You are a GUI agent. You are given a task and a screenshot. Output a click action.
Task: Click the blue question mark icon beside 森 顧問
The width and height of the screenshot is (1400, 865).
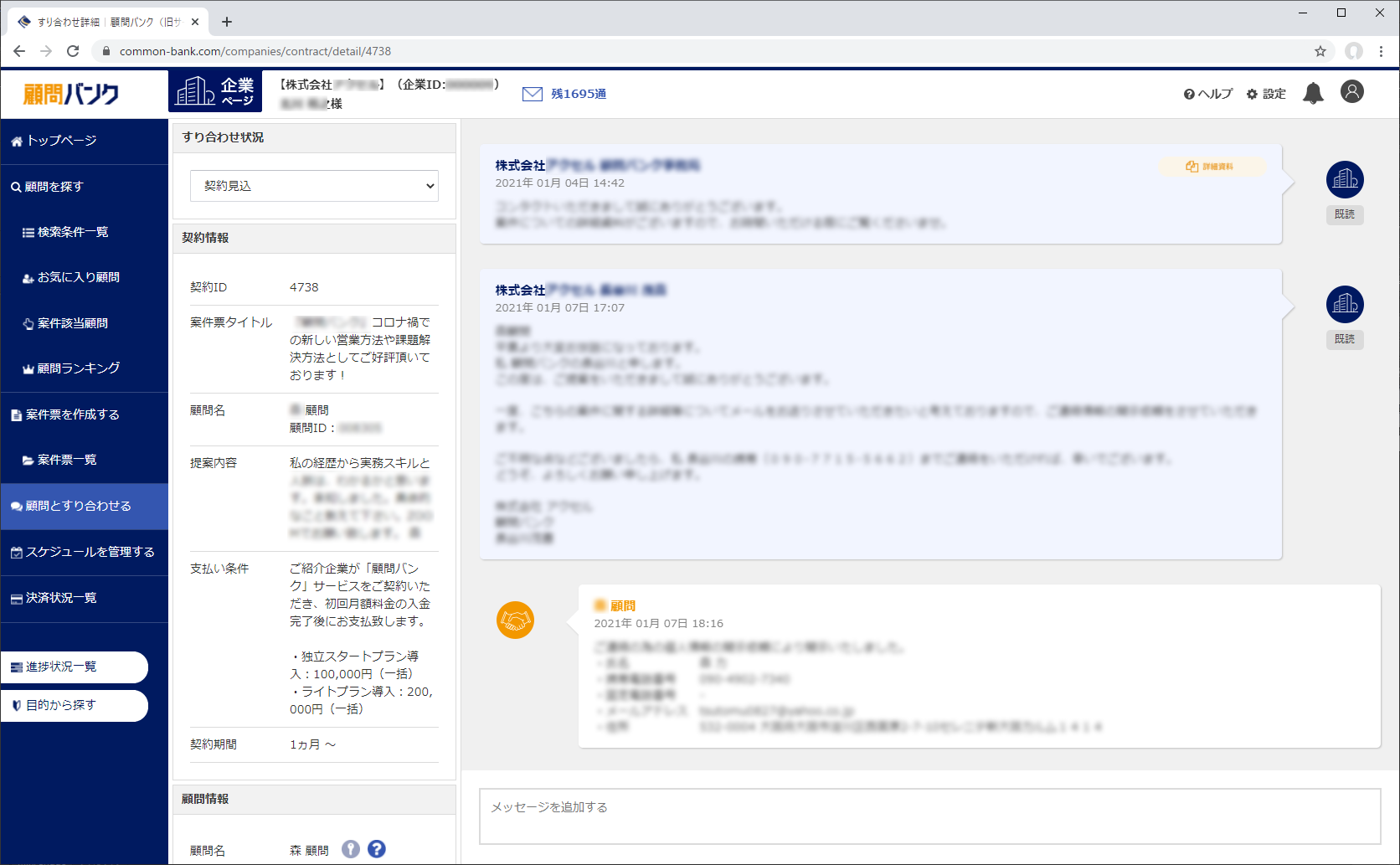(377, 849)
